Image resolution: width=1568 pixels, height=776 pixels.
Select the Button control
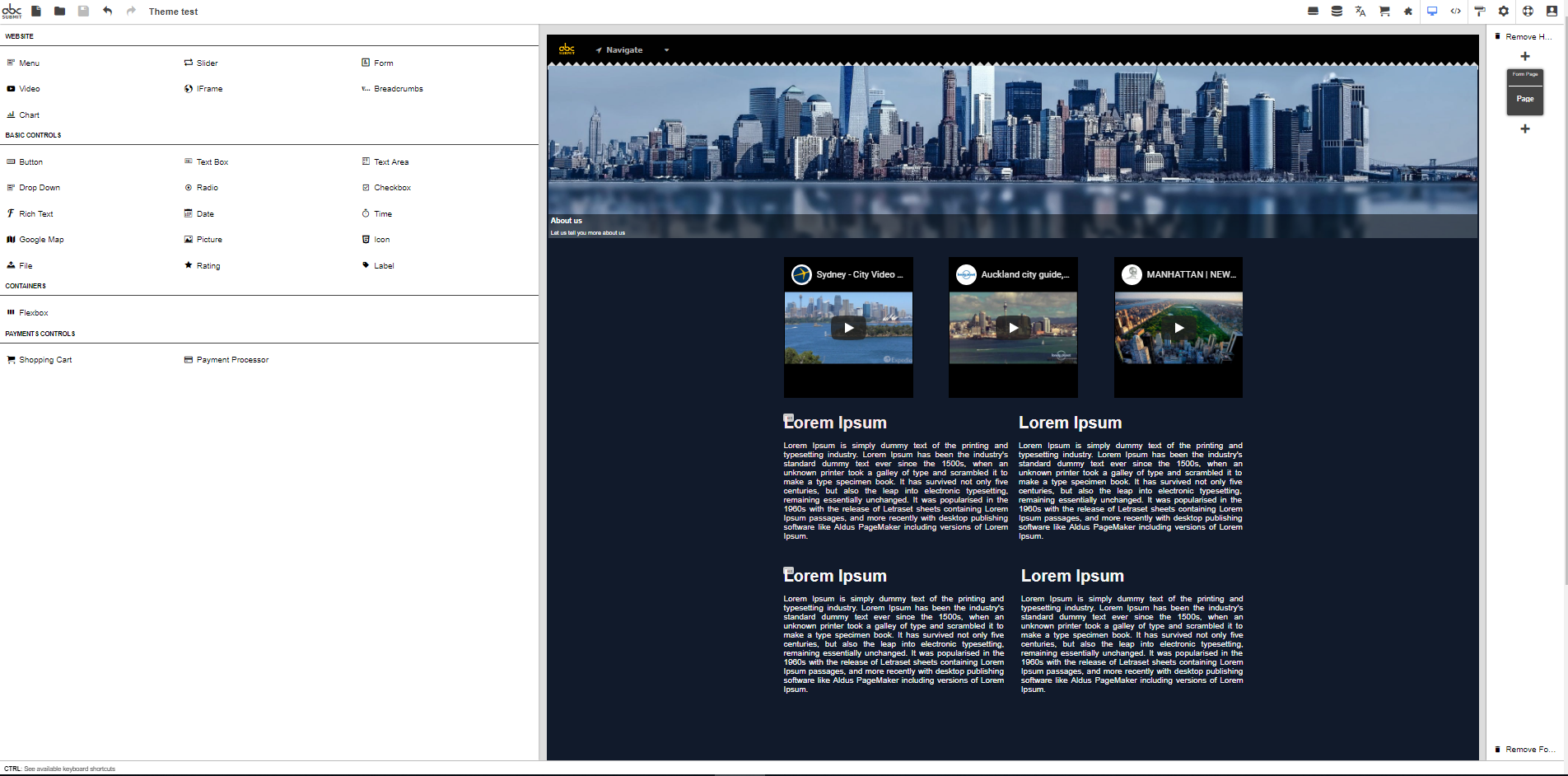click(x=25, y=161)
